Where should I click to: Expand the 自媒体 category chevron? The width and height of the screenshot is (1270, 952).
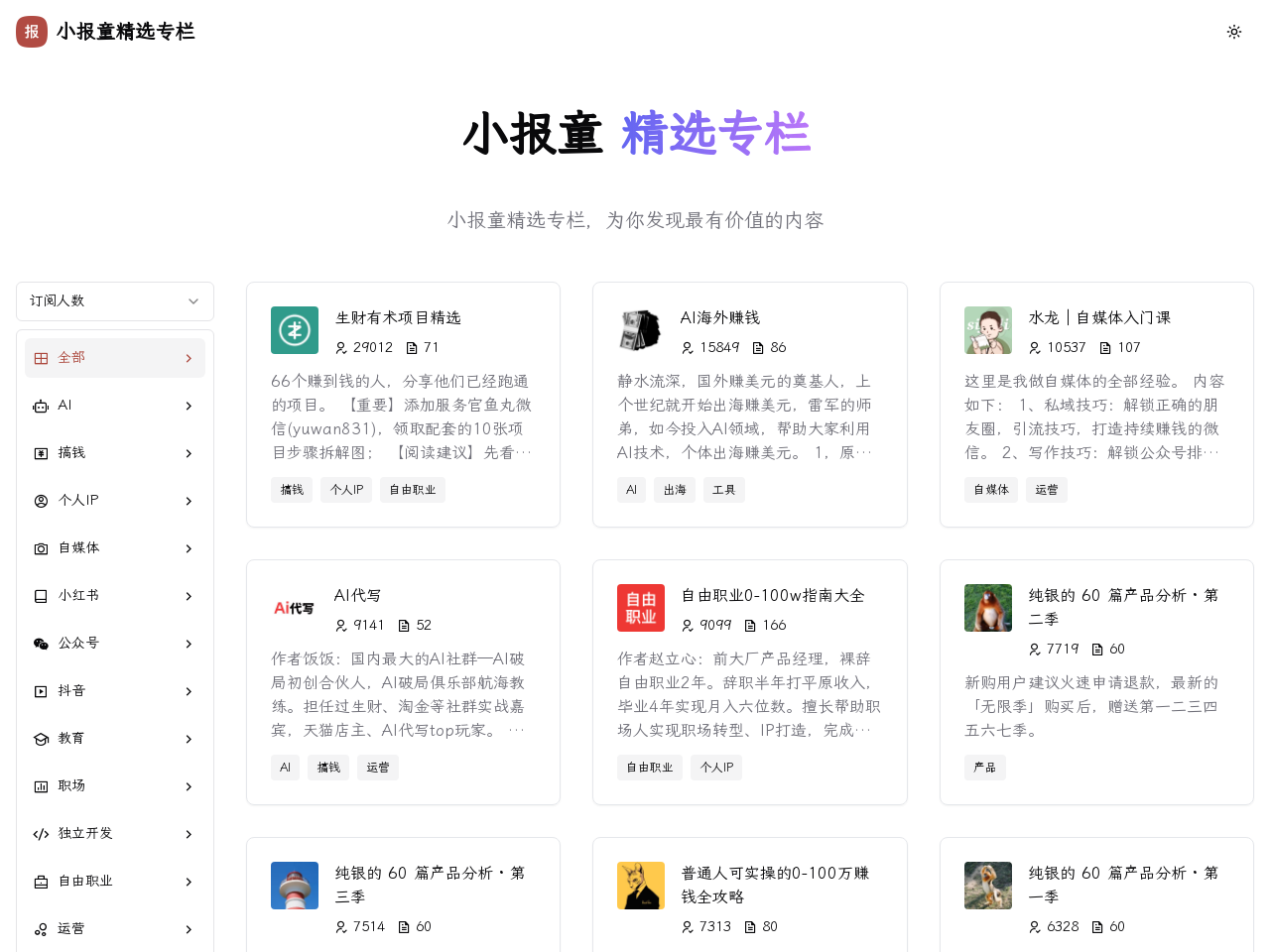189,548
